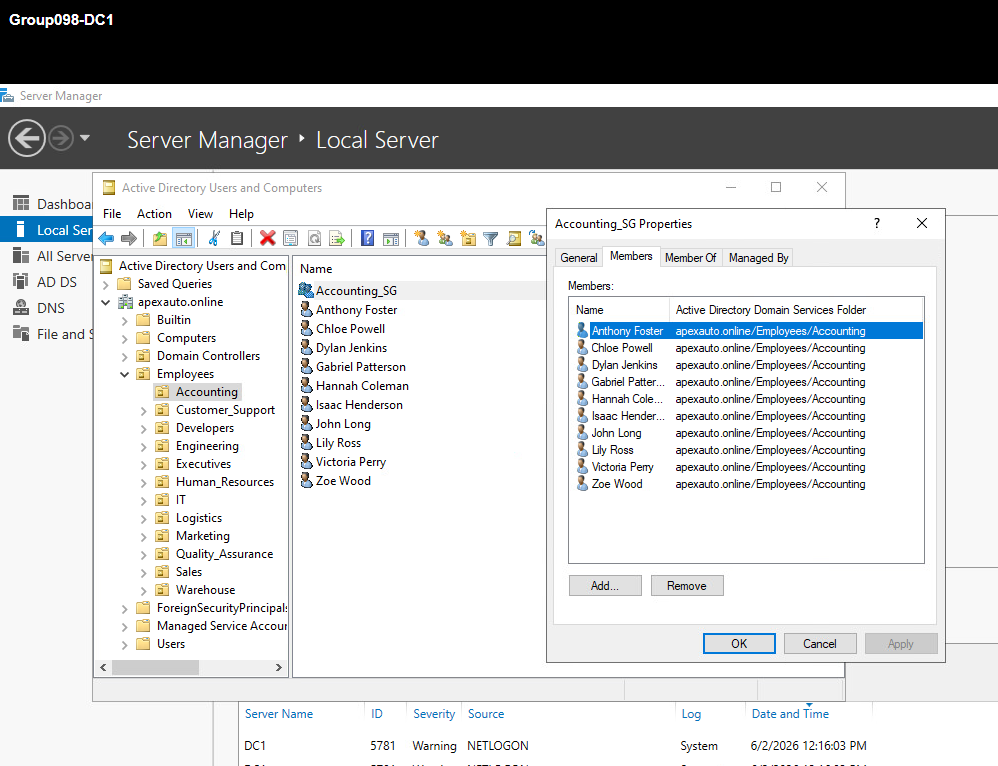This screenshot has height=766, width=998.
Task: Open Server Manager navigation history dropdown
Action: pyautogui.click(x=85, y=138)
